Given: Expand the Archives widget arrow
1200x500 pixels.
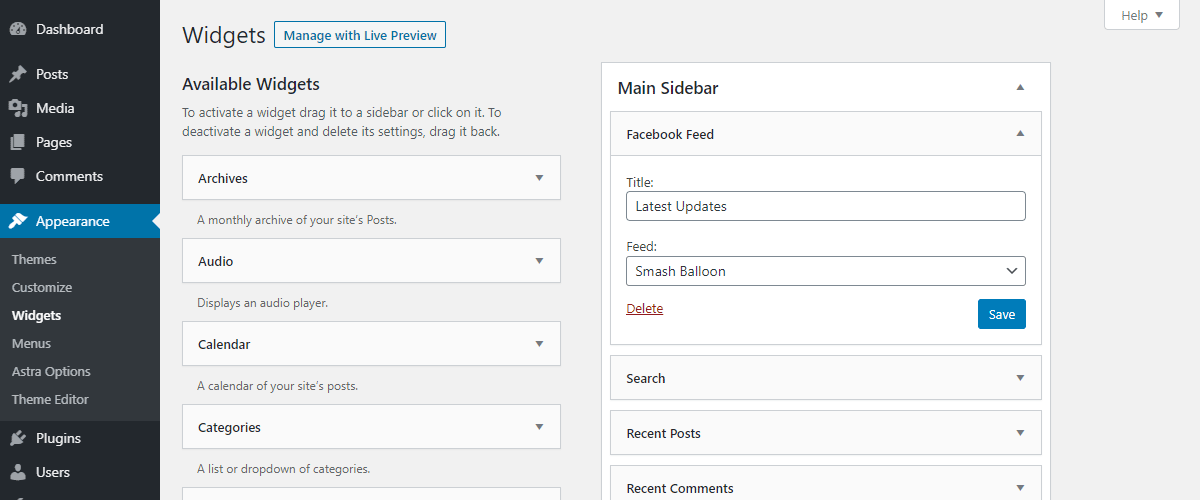Looking at the screenshot, I should click(539, 178).
